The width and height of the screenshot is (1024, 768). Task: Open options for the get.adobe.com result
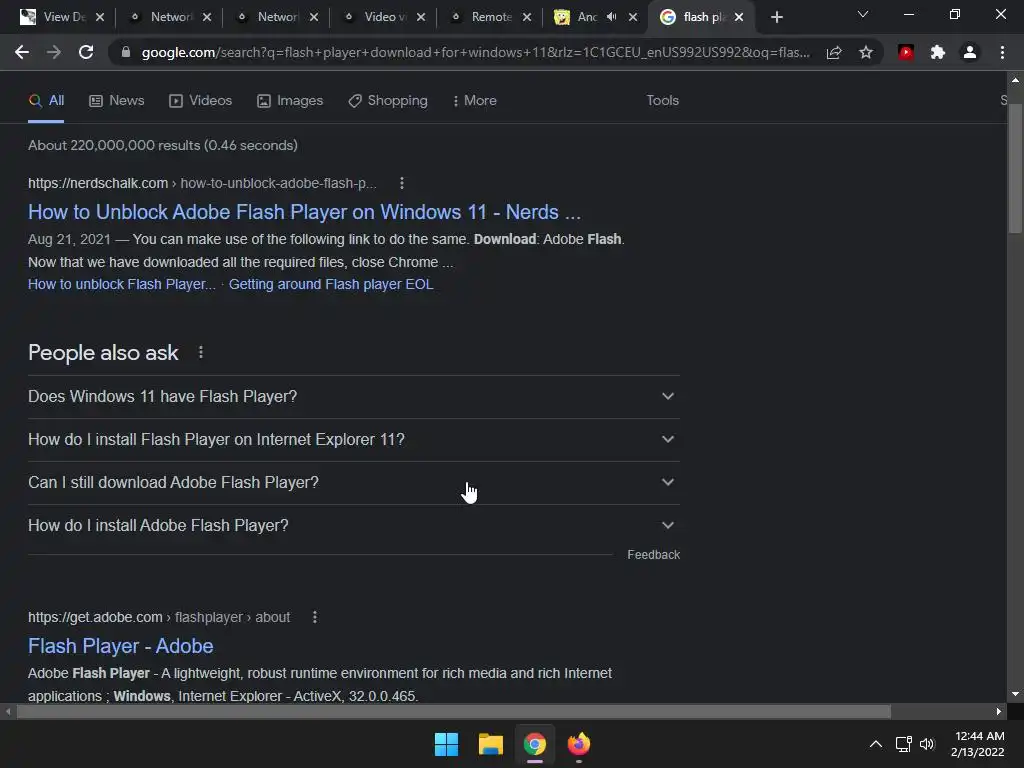pyautogui.click(x=315, y=617)
